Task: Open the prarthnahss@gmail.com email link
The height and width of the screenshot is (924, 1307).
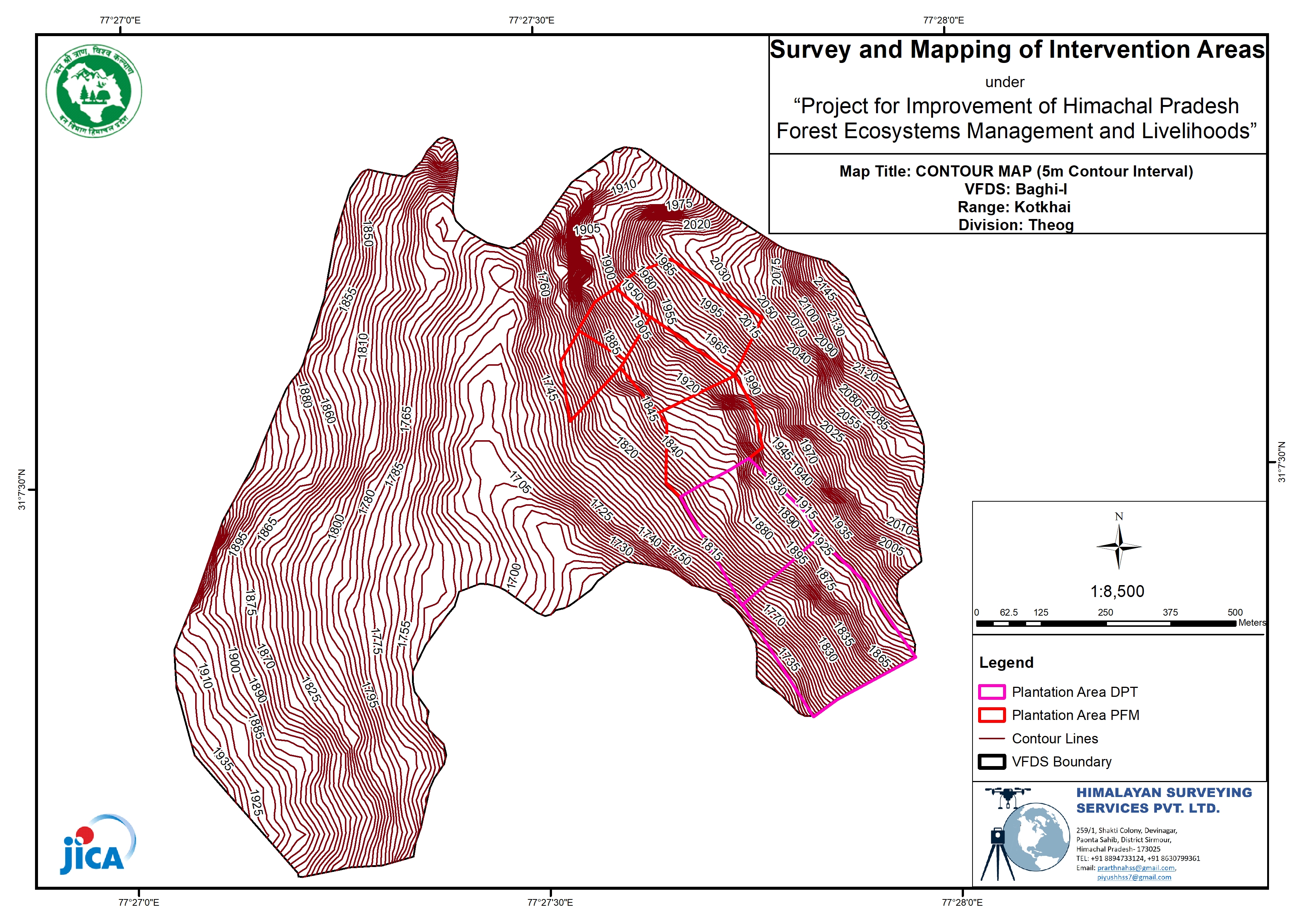Action: 1136,868
